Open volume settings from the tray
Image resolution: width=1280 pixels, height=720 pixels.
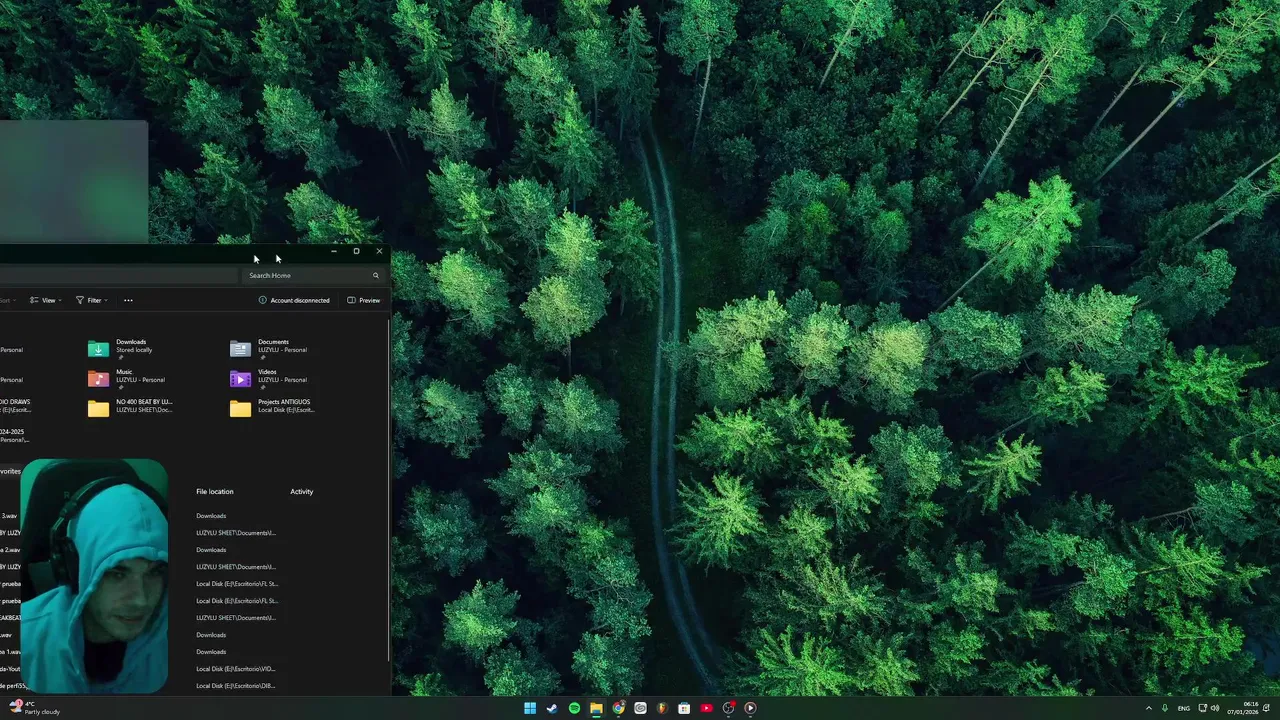[1215, 708]
